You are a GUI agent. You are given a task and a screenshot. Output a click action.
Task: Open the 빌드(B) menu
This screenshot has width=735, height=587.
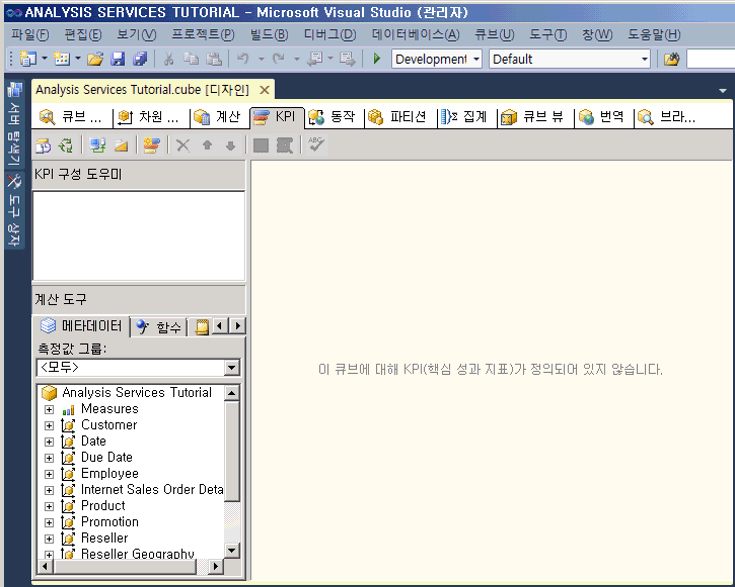[269, 35]
